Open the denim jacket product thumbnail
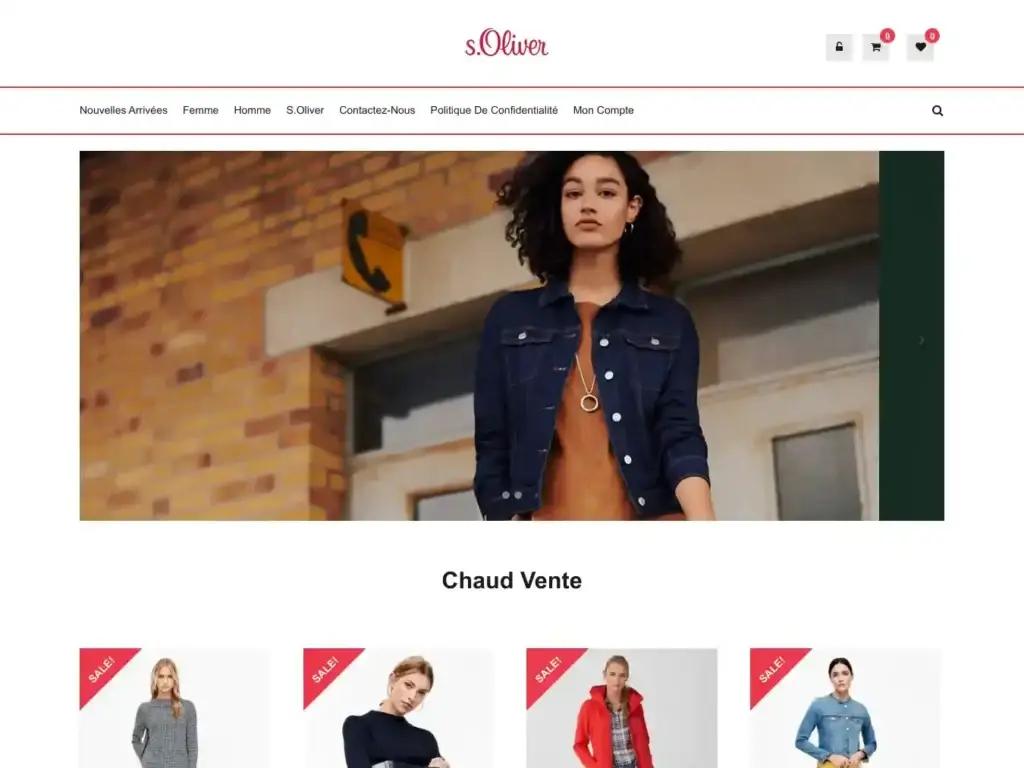The width and height of the screenshot is (1024, 768). coord(845,708)
